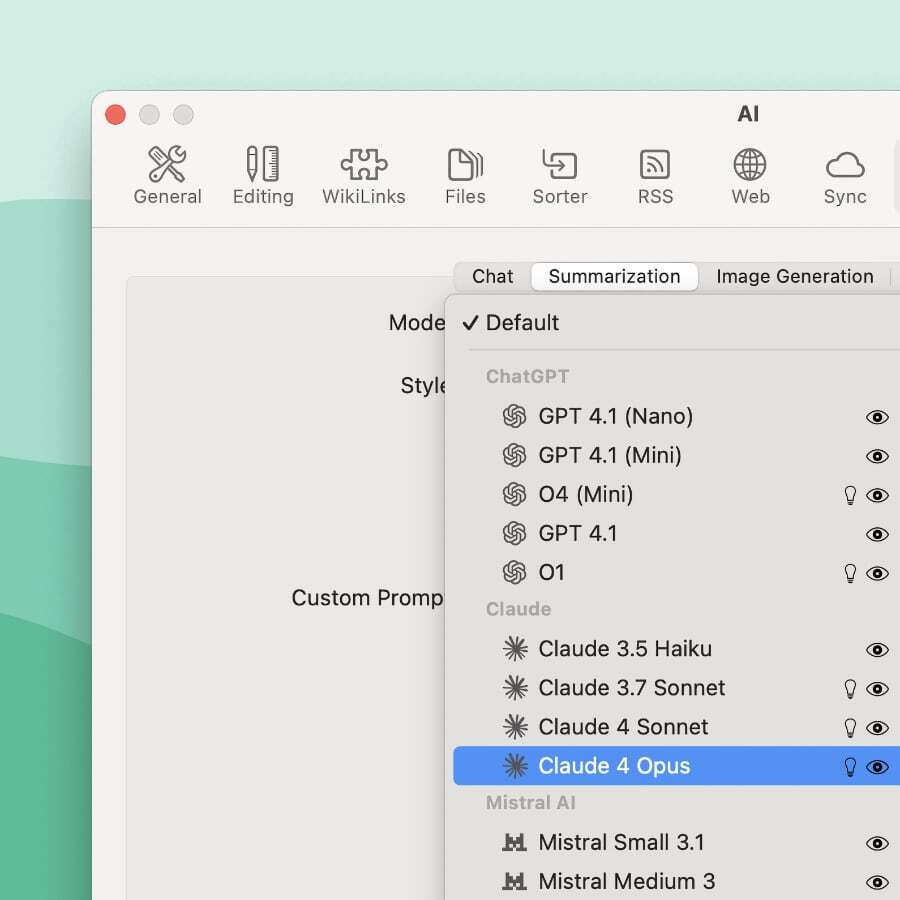The height and width of the screenshot is (900, 900).
Task: Close the AI settings window
Action: (115, 114)
